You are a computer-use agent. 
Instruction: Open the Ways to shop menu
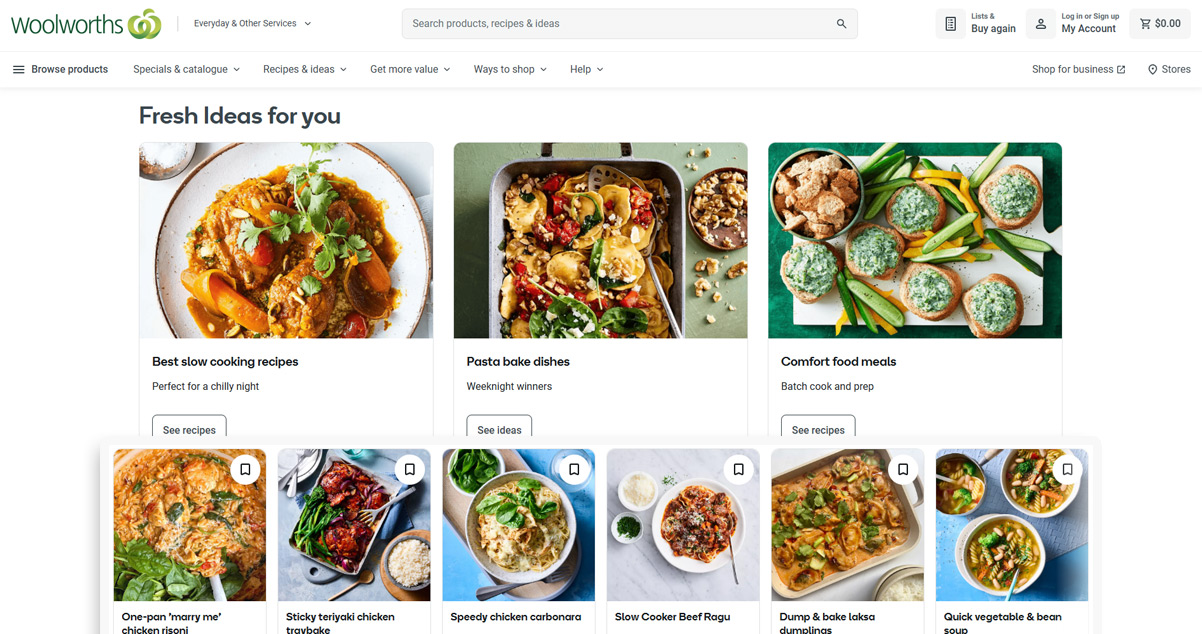510,69
